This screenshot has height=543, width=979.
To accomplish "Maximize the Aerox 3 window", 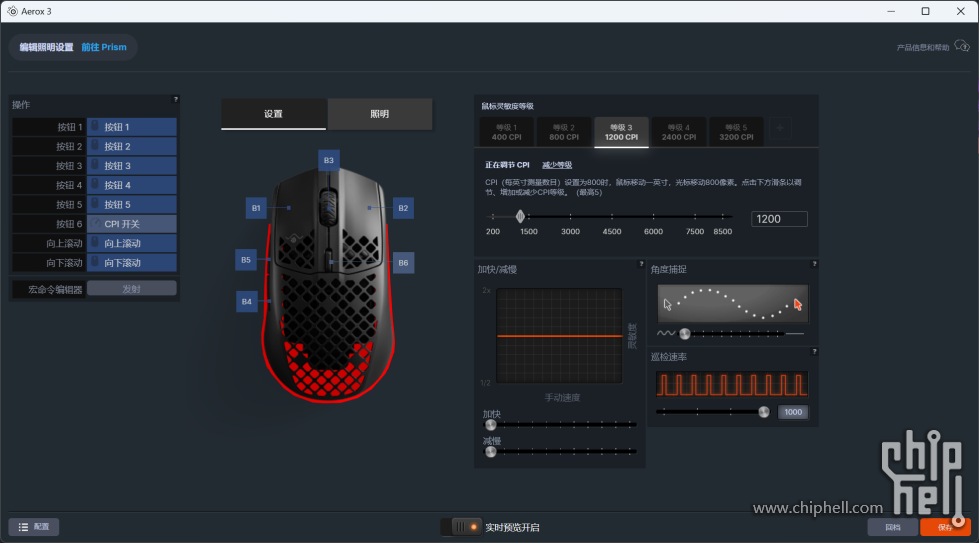I will (x=925, y=11).
